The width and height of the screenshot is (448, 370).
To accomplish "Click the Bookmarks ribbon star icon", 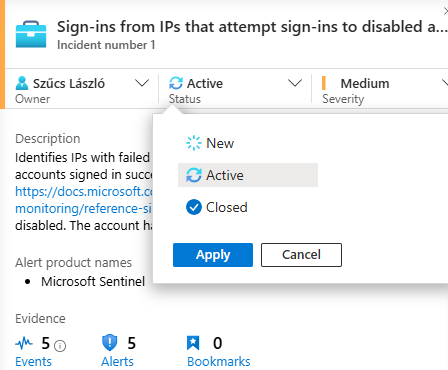I will (193, 343).
